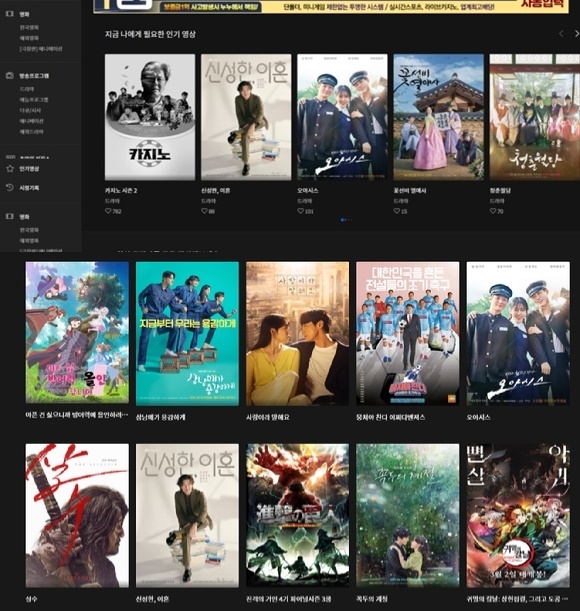Choose 드라마 in the sidebar under 방송프로그램

point(27,89)
